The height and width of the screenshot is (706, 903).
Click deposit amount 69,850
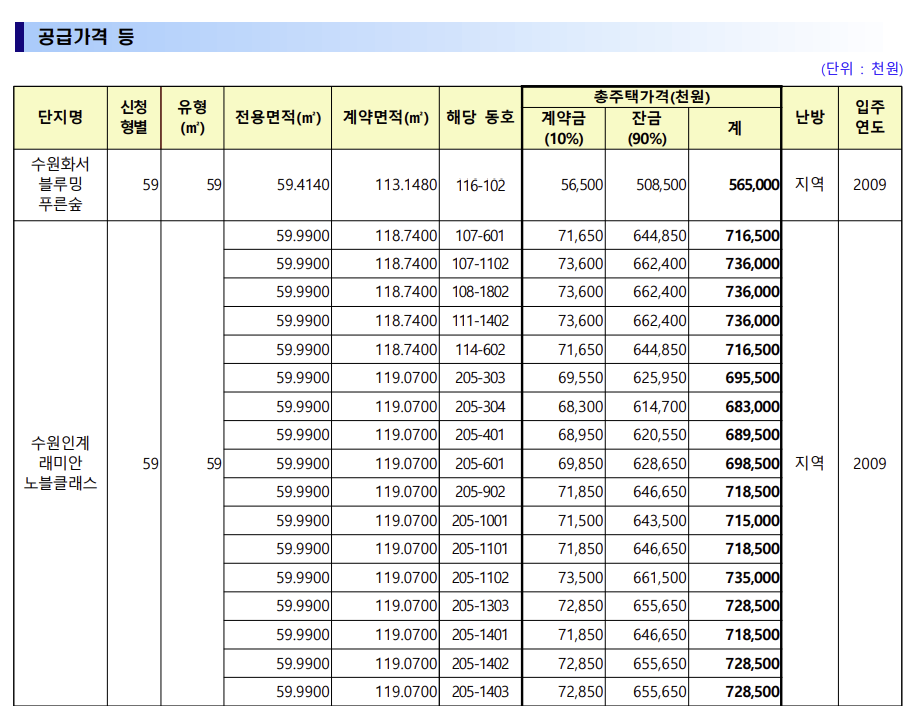click(x=580, y=464)
